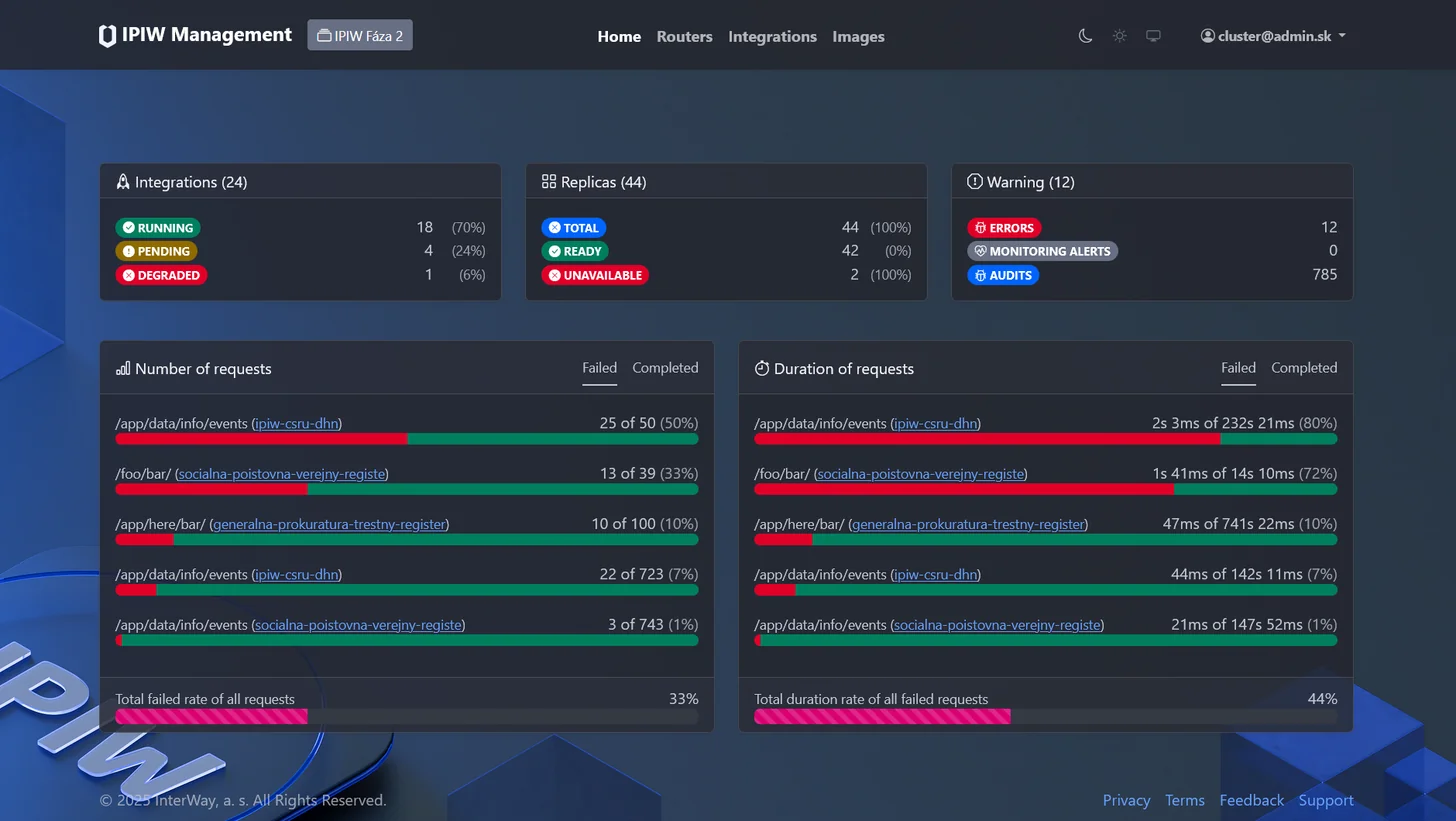Open ipiw-csru-dhn link in 2s 3ms duration row
This screenshot has height=821, width=1456.
[936, 423]
